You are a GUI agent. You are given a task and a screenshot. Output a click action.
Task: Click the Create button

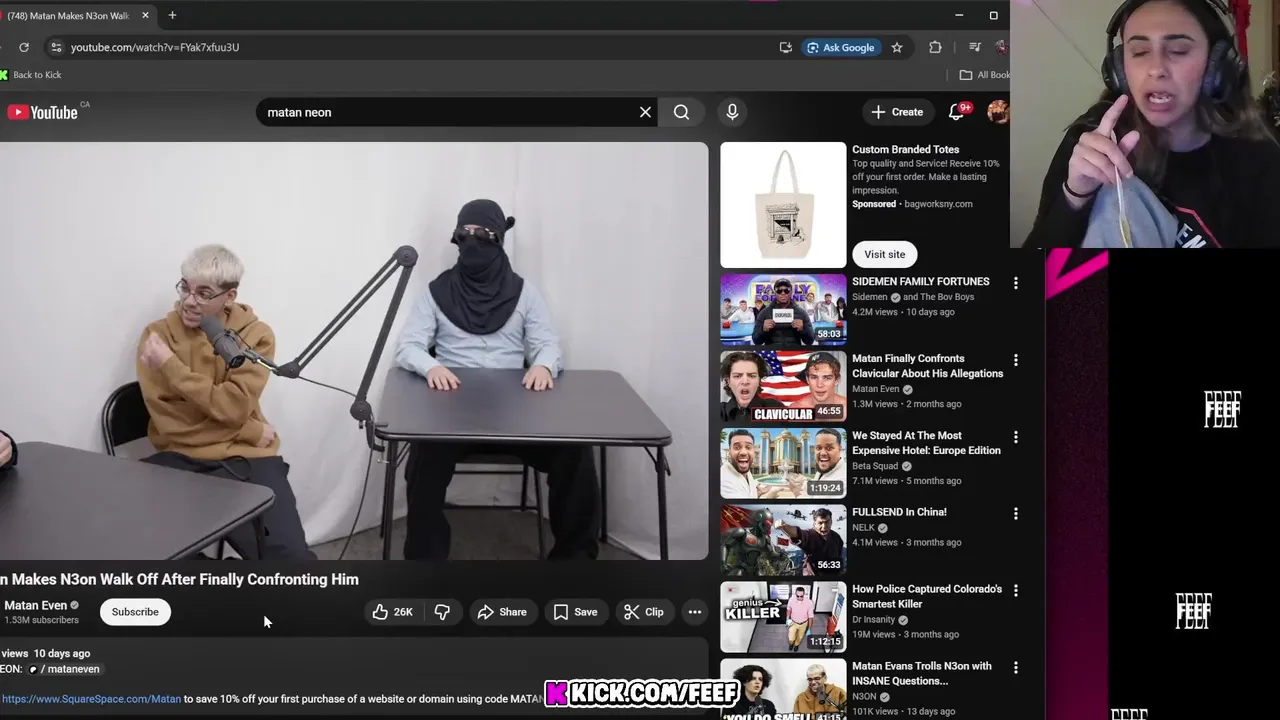897,112
